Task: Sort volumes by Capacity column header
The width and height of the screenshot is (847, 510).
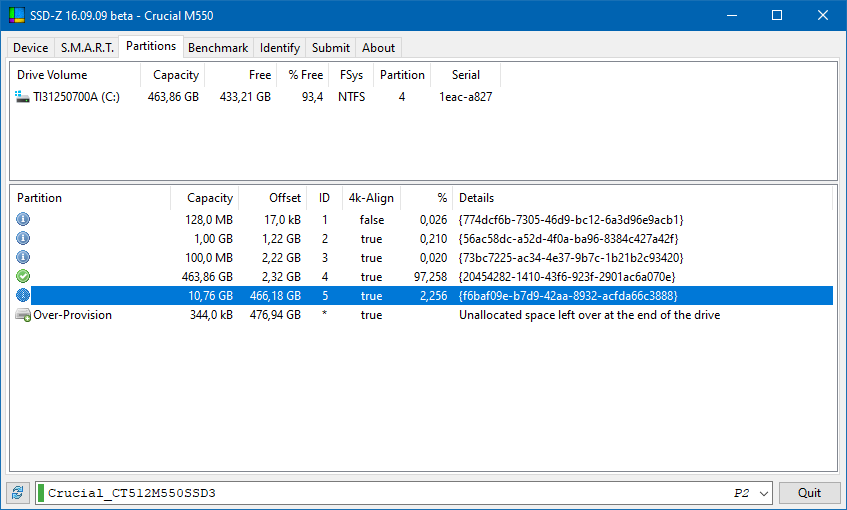Action: click(x=173, y=75)
